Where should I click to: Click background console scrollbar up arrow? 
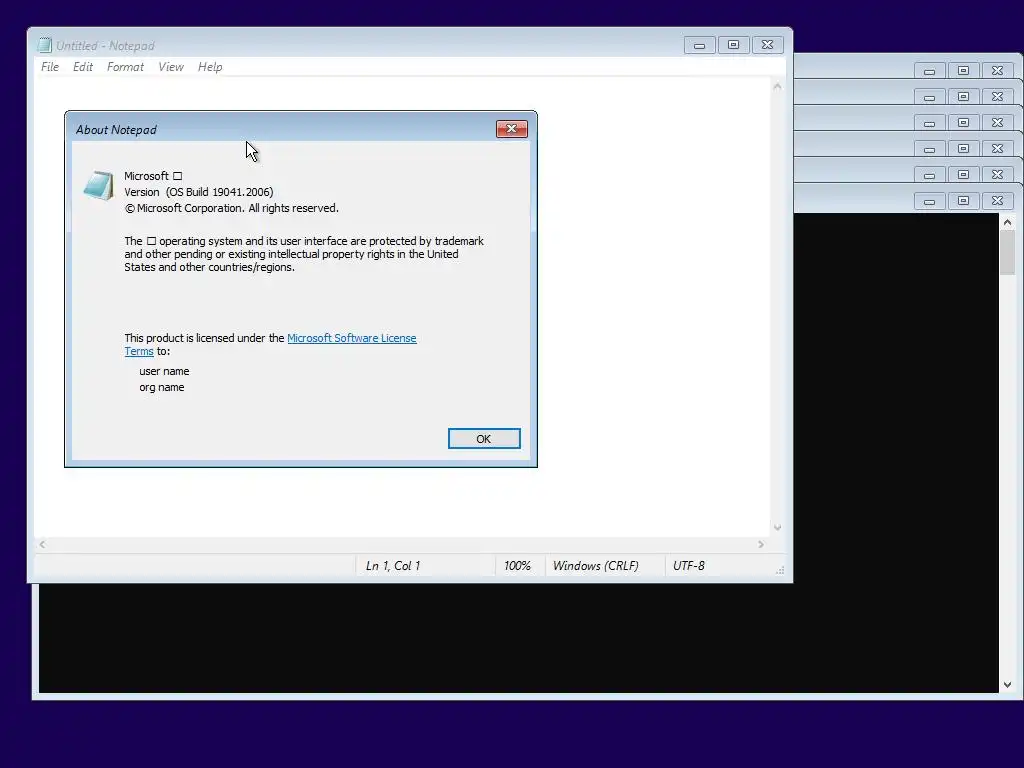click(x=1007, y=223)
